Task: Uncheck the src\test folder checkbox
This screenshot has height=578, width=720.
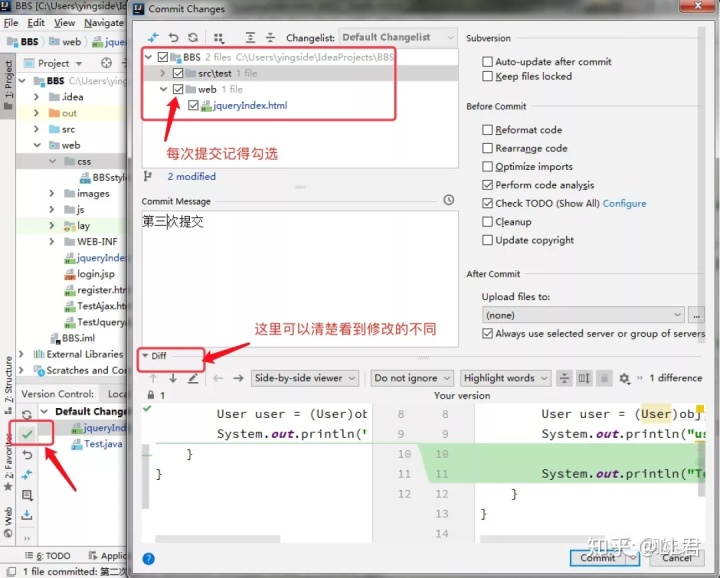Action: (178, 73)
